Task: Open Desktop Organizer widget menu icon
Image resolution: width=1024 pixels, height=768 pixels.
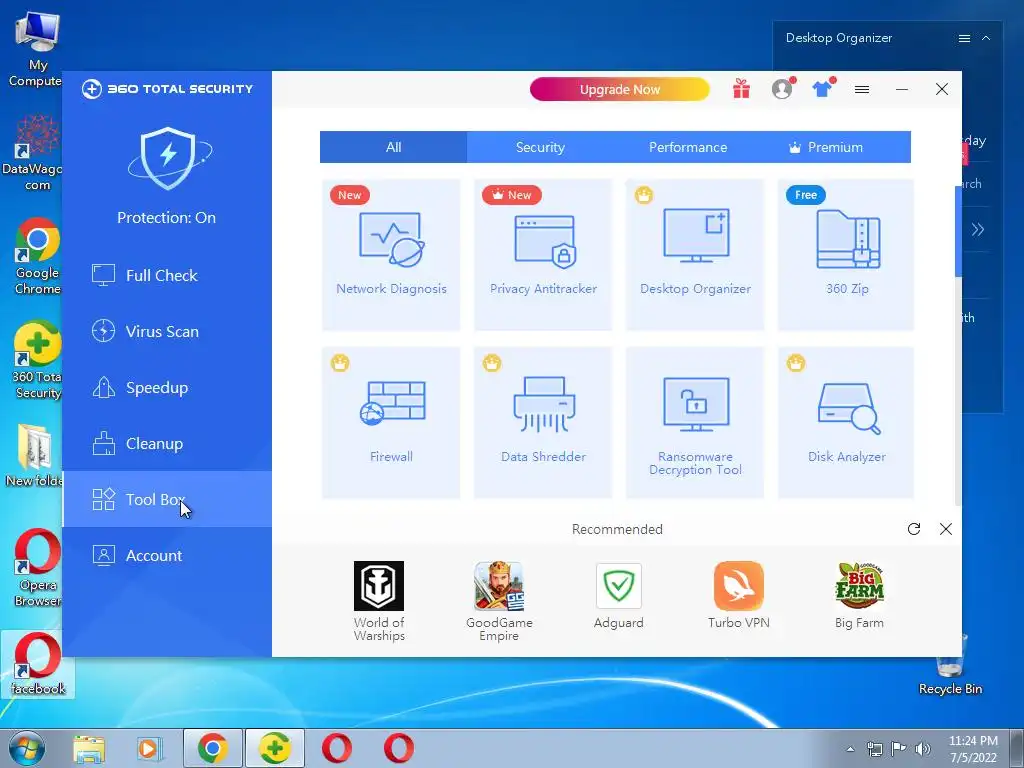Action: tap(964, 39)
